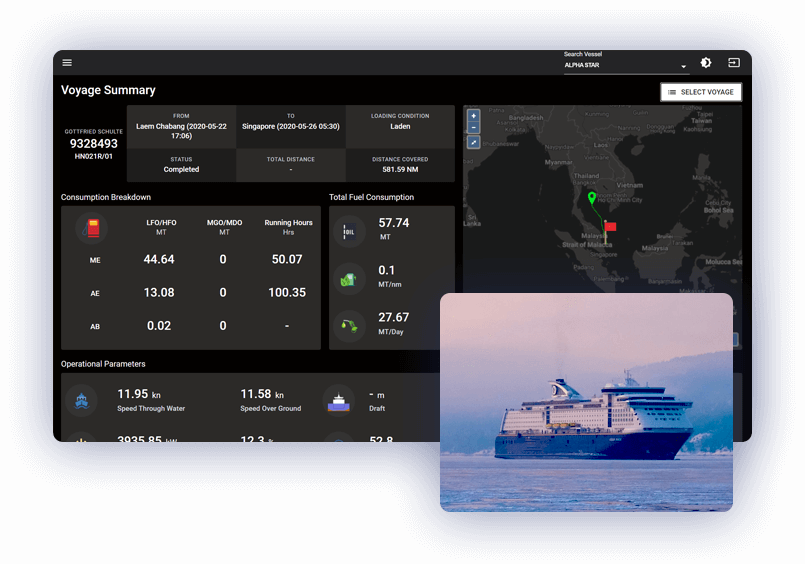Open the Search Vessel dropdown arrow
805x564 pixels.
[x=683, y=66]
